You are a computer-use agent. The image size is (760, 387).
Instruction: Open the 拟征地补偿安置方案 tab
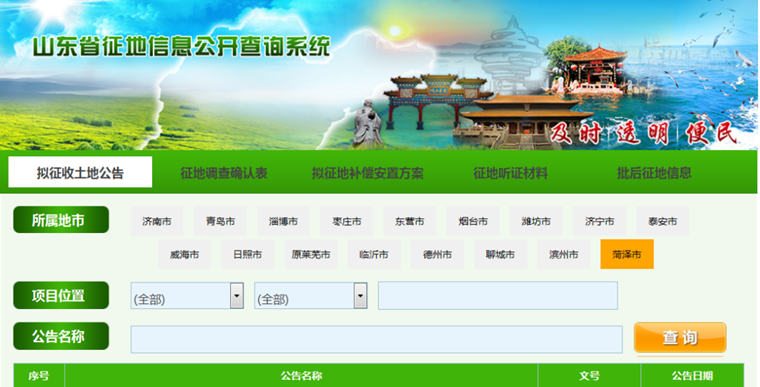tap(367, 173)
